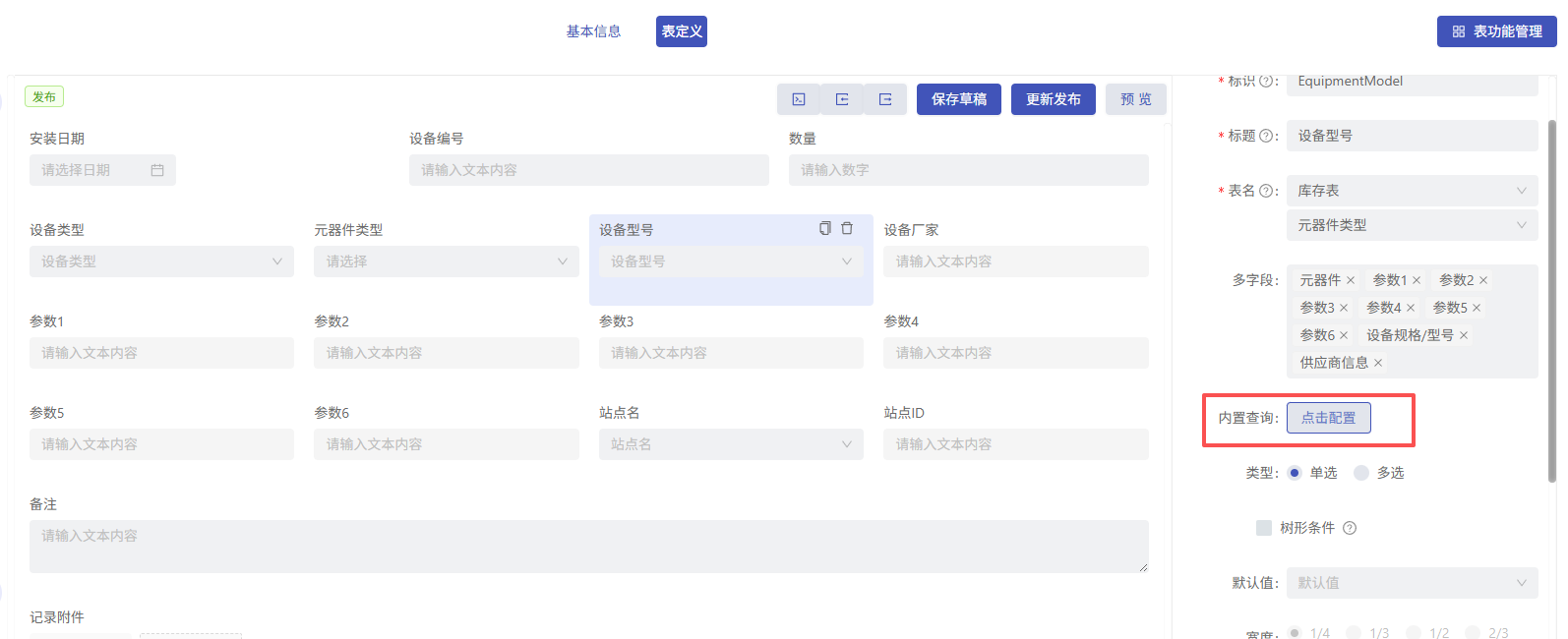Show help tooltip next to 树形条件
Image resolution: width=1568 pixels, height=639 pixels.
coord(1350,528)
